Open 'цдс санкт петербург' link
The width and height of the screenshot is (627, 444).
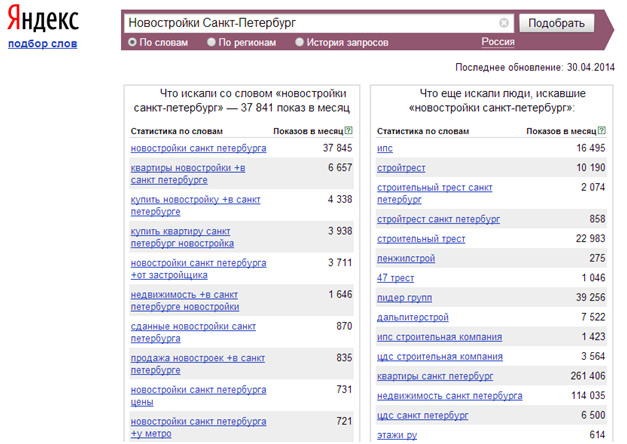click(x=423, y=415)
